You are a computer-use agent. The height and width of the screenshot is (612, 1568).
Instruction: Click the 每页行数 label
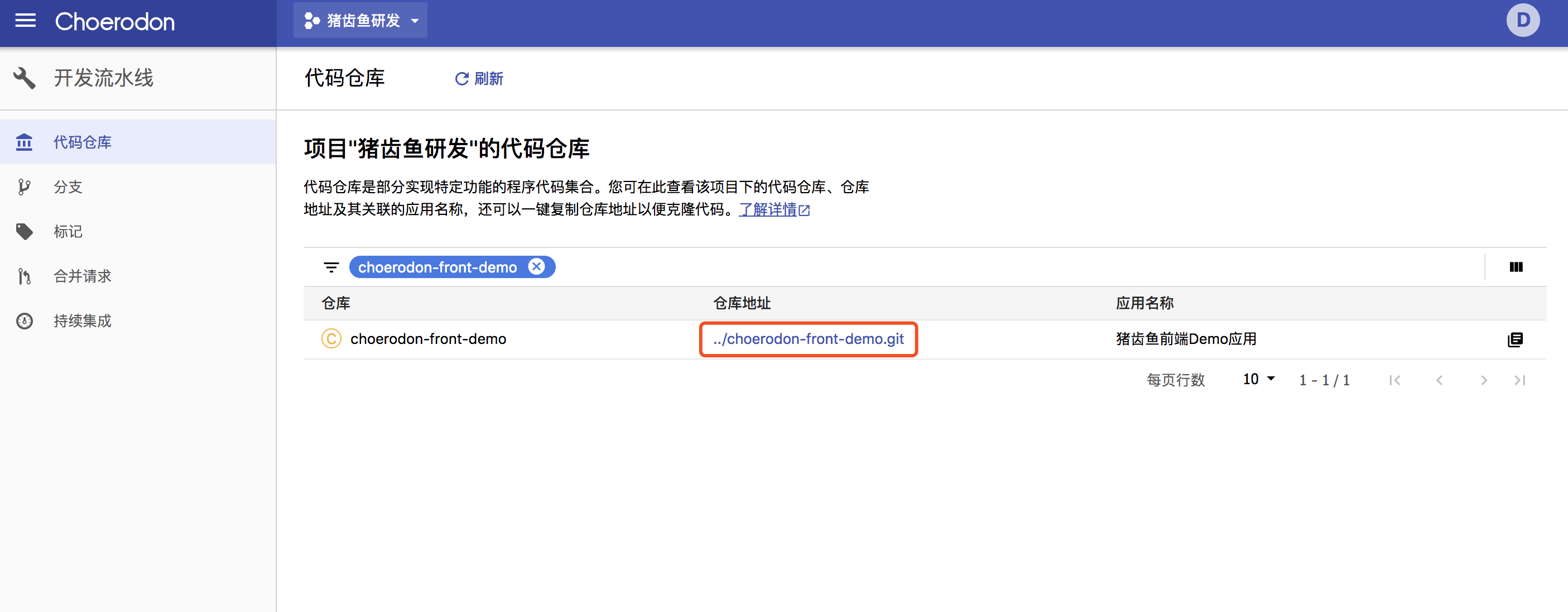pos(1175,380)
